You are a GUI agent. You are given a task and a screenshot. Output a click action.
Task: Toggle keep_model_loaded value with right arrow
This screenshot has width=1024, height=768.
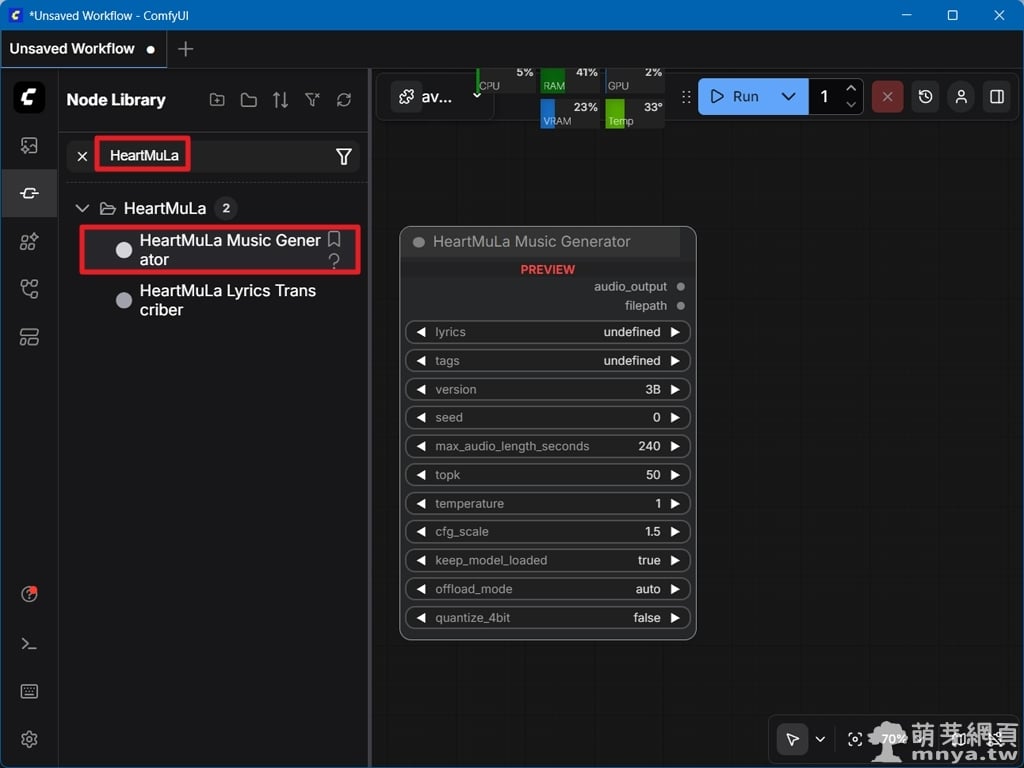675,561
